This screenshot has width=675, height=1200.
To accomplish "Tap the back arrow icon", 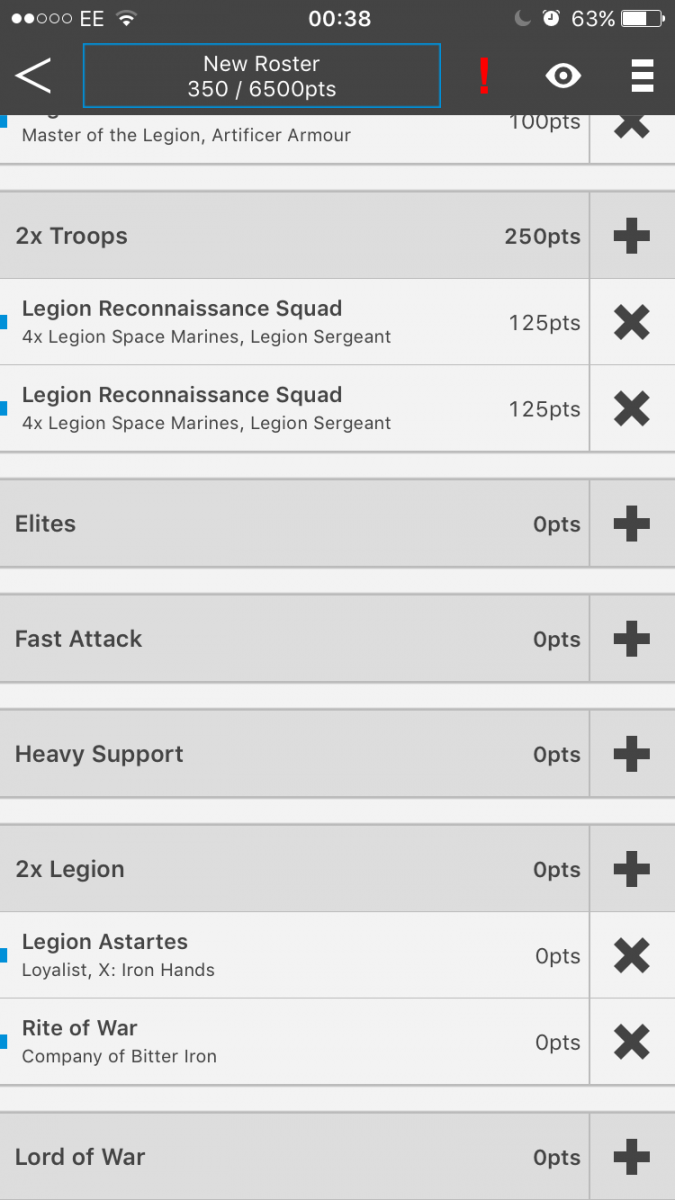I will (x=33, y=76).
